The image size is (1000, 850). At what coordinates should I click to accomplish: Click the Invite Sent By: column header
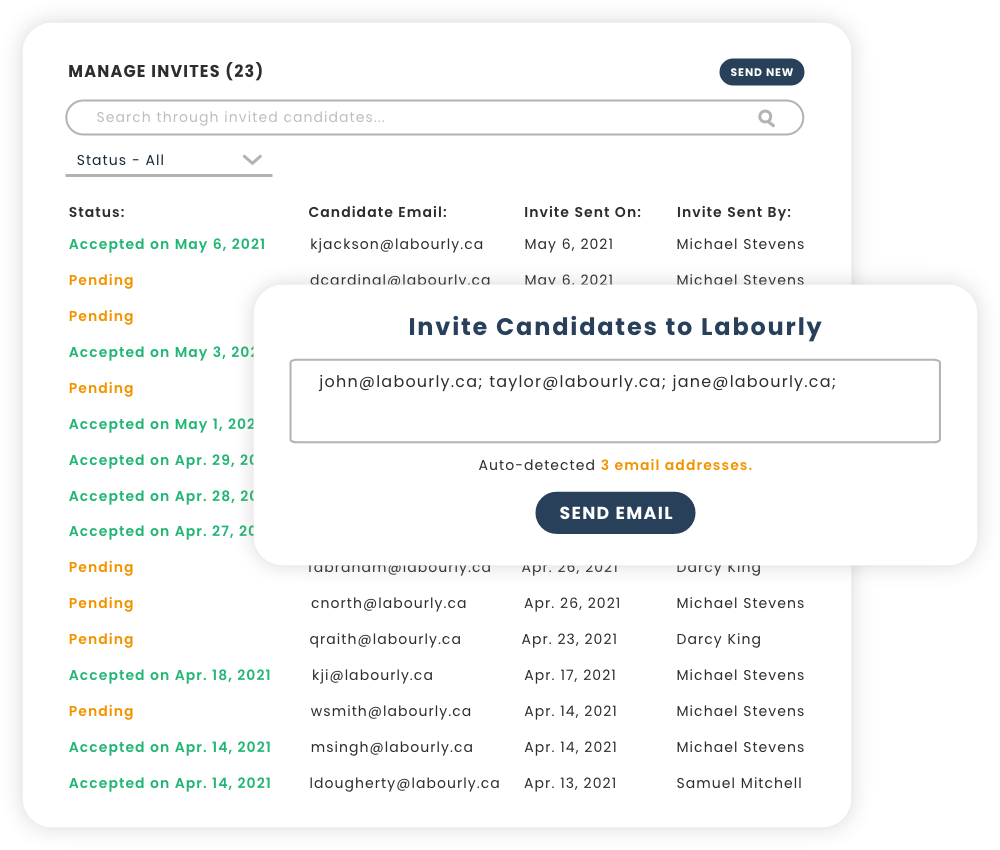733,212
